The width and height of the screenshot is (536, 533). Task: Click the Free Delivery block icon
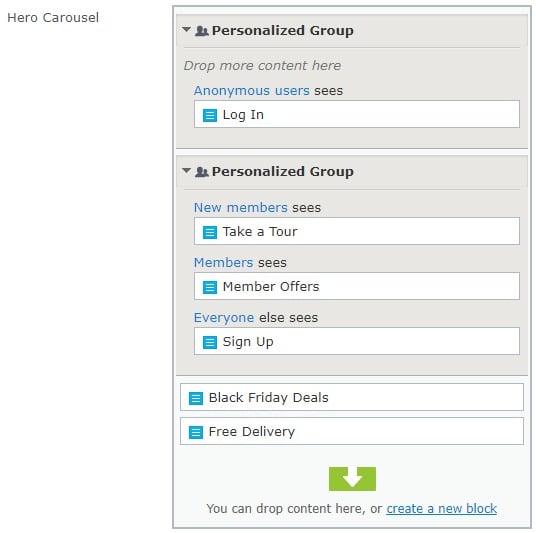pos(196,432)
